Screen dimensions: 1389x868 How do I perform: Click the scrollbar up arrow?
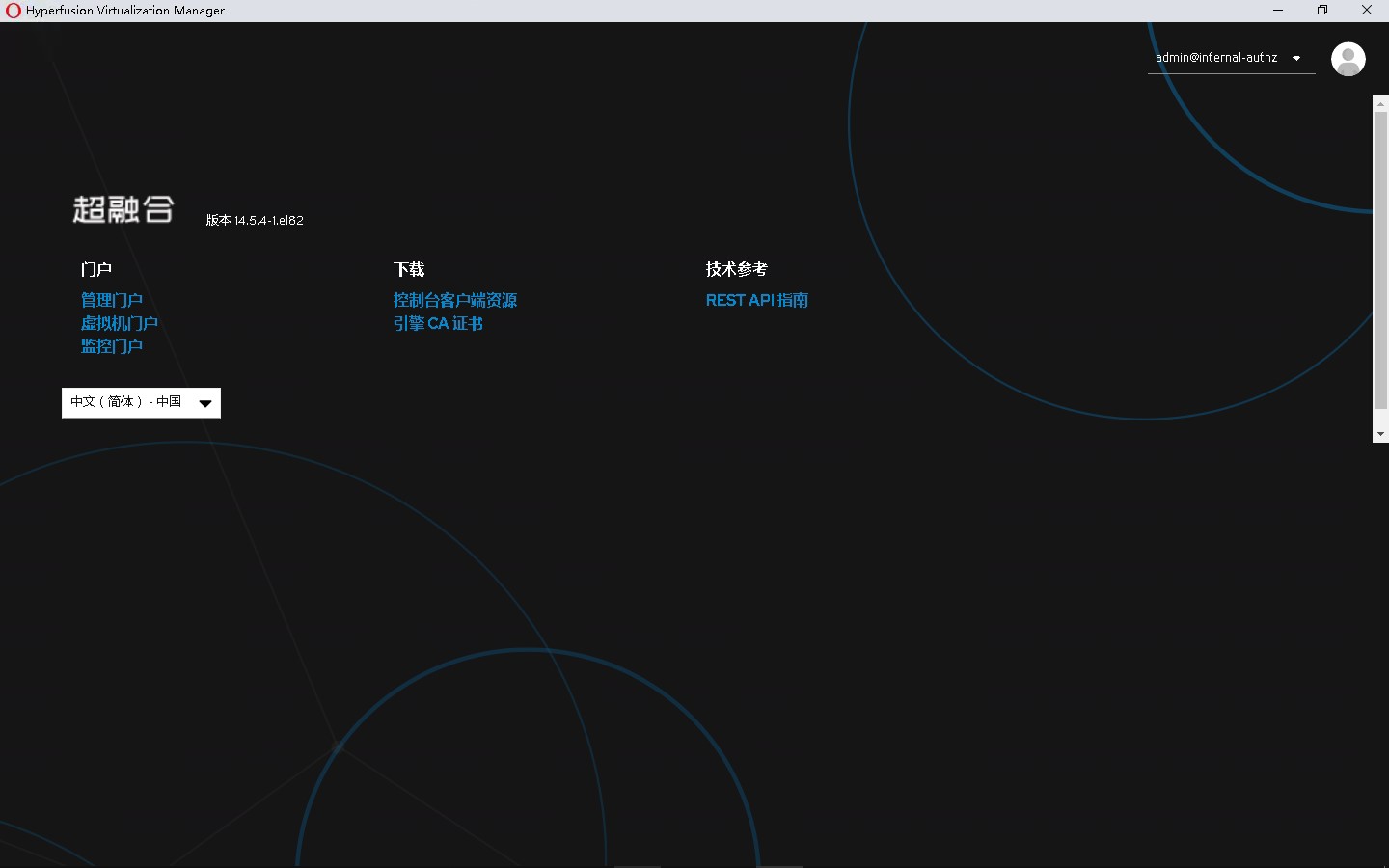pyautogui.click(x=1380, y=102)
